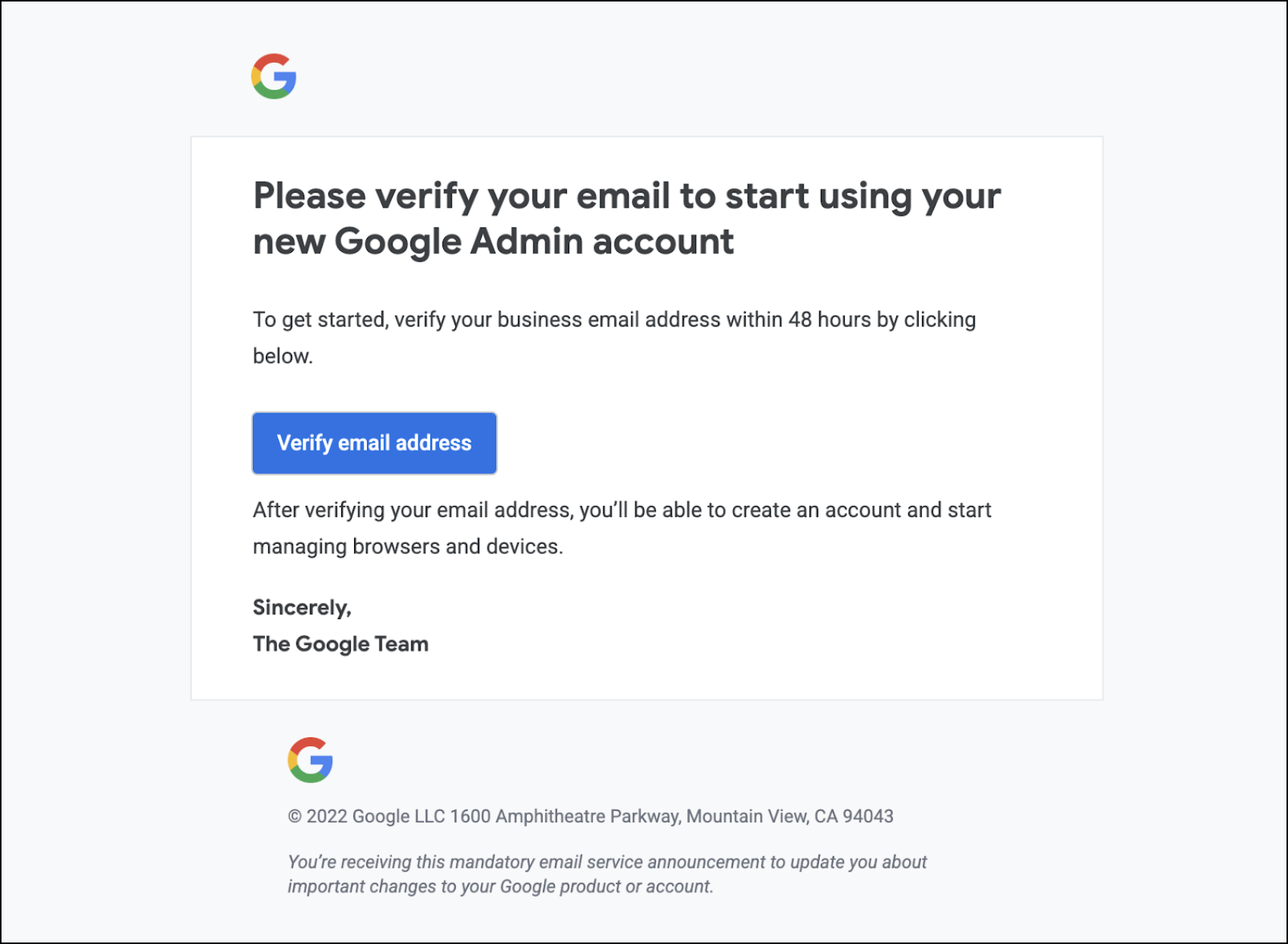Click the "Please verify your email" heading line
This screenshot has height=944, width=1288.
(x=626, y=196)
